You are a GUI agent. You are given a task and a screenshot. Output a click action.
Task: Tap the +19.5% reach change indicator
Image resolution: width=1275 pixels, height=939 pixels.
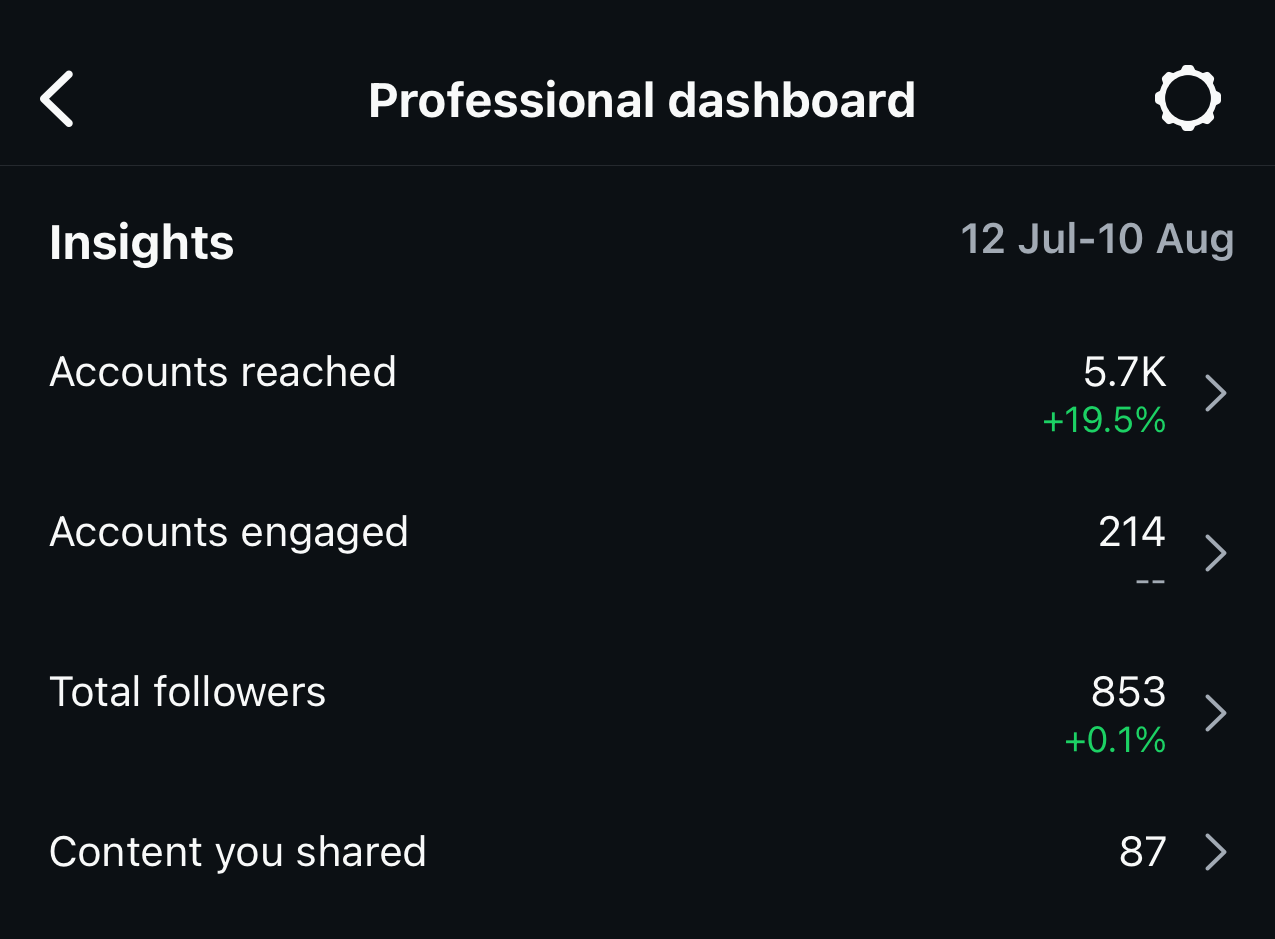pos(1104,421)
